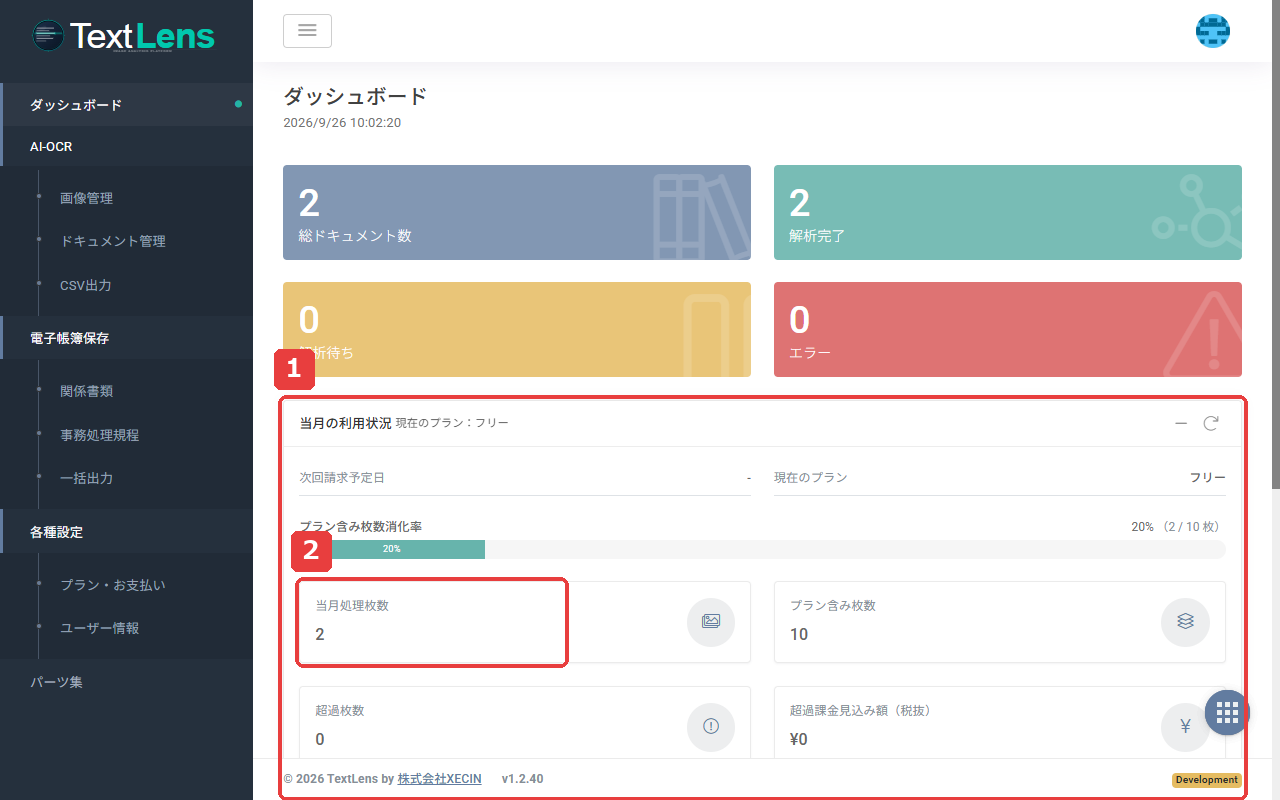Open パーツ集 in the sidebar
The image size is (1280, 800).
pyautogui.click(x=126, y=682)
